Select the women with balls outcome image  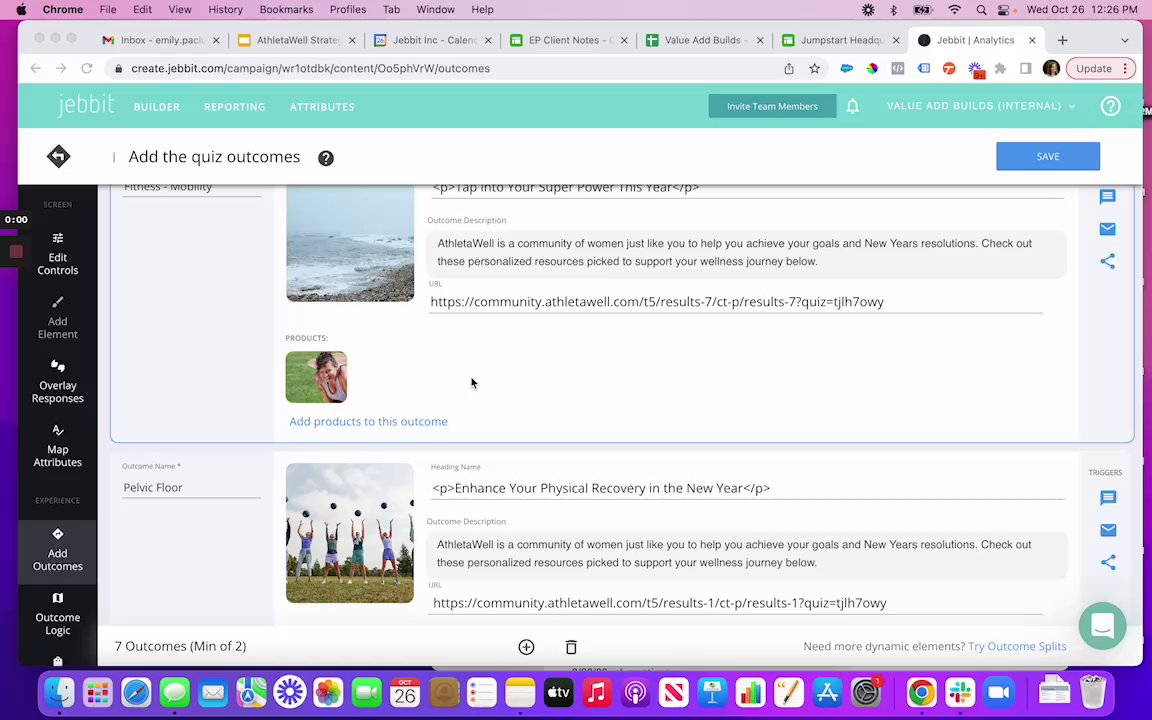(x=350, y=533)
